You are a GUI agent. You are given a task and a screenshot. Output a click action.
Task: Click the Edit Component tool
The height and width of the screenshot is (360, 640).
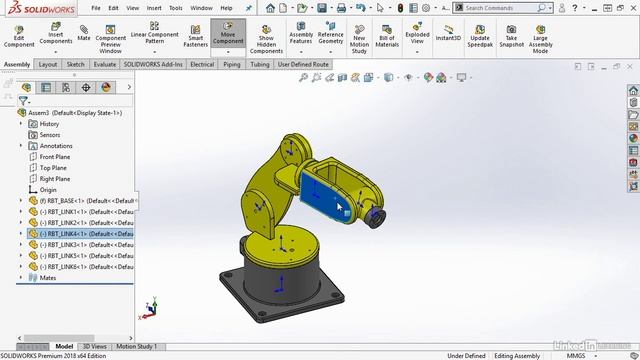[19, 36]
